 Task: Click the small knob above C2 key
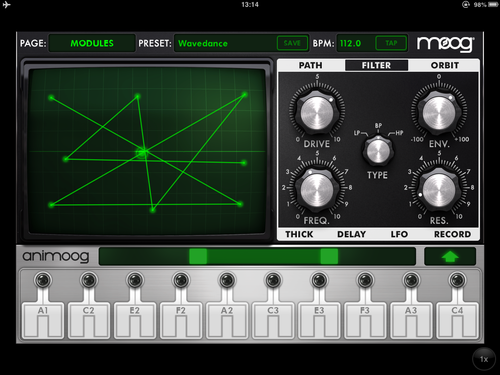89,280
